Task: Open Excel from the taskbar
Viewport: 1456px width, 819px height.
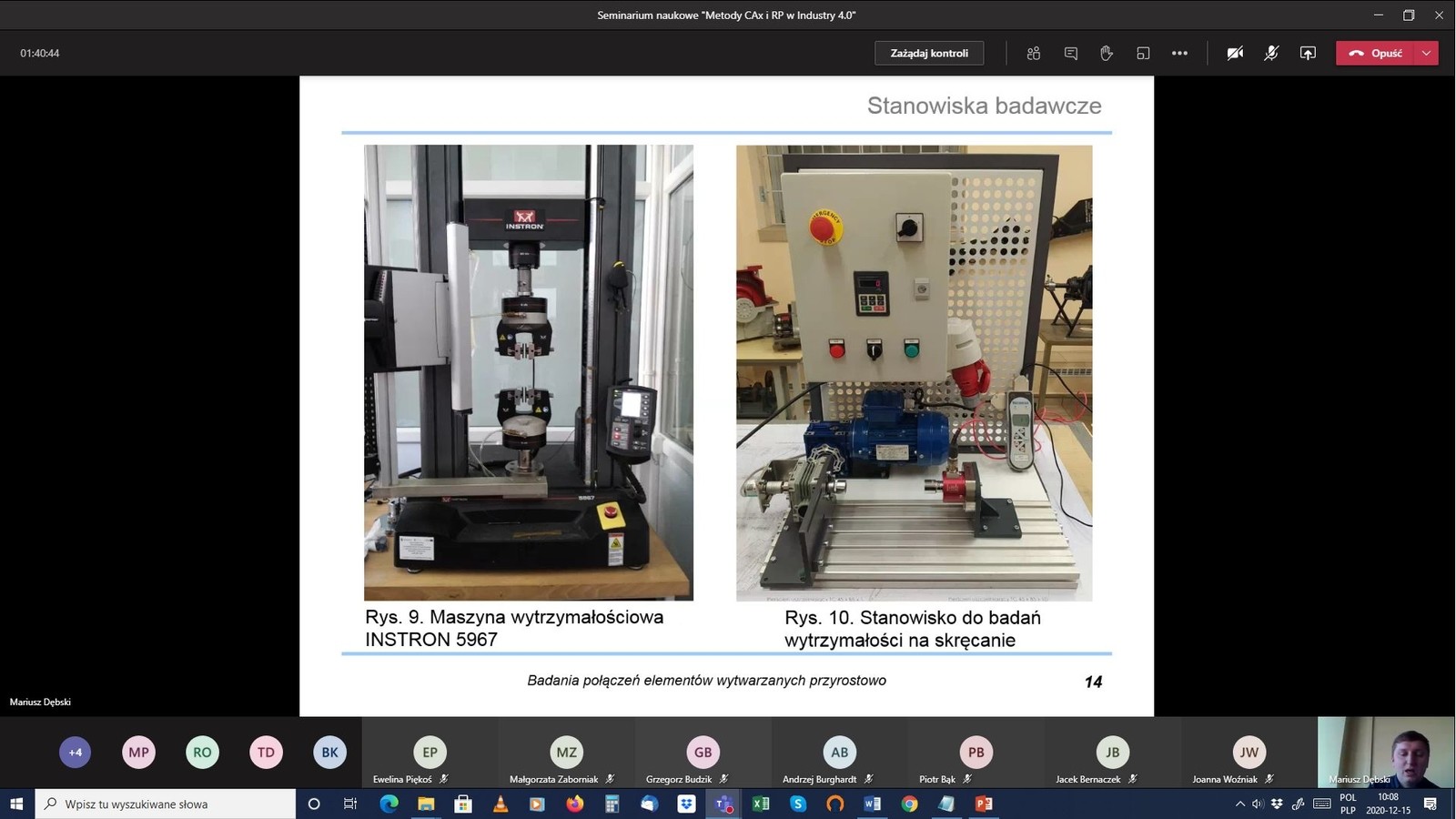Action: pos(761,804)
